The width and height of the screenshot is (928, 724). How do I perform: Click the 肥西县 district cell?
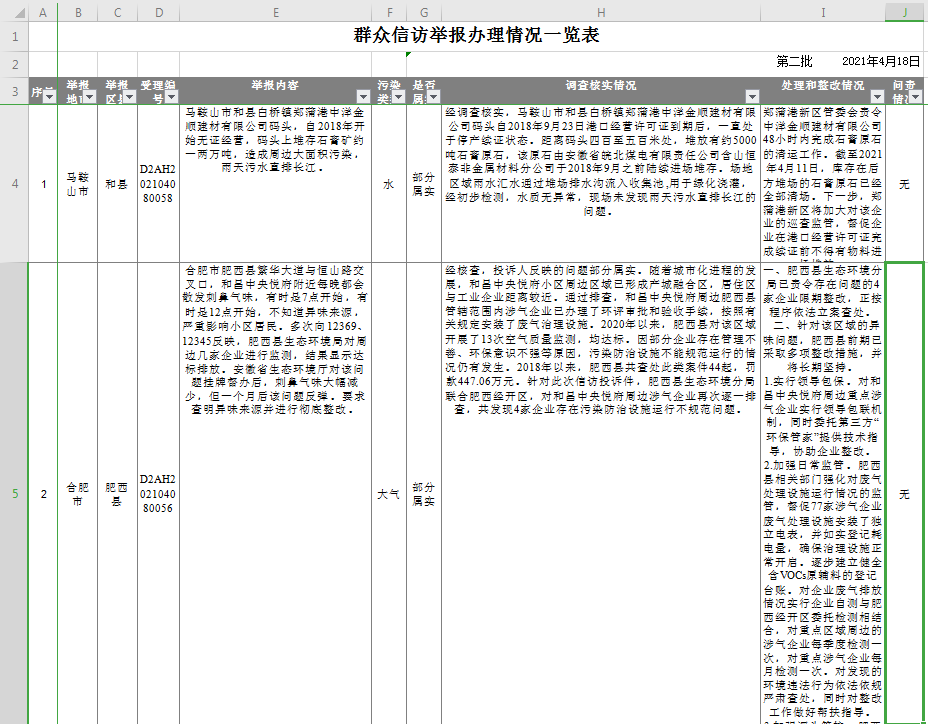[x=117, y=494]
